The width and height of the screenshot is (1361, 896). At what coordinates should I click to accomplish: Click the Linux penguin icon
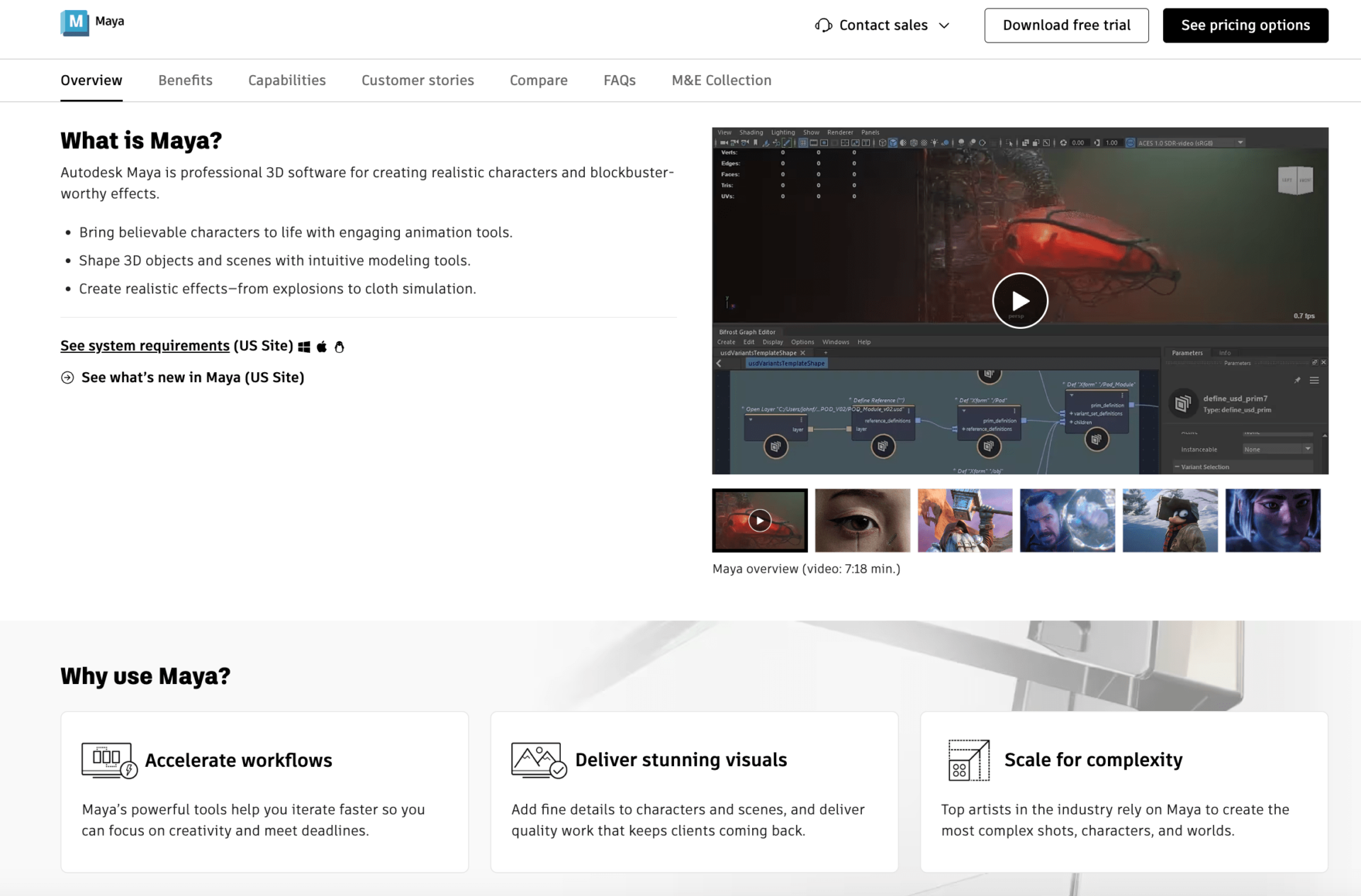[x=339, y=347]
